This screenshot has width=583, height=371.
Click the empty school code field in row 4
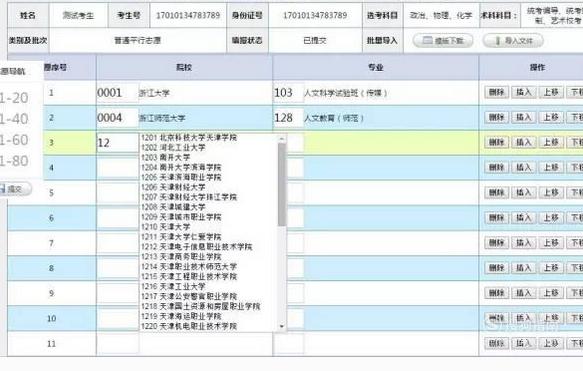[117, 168]
